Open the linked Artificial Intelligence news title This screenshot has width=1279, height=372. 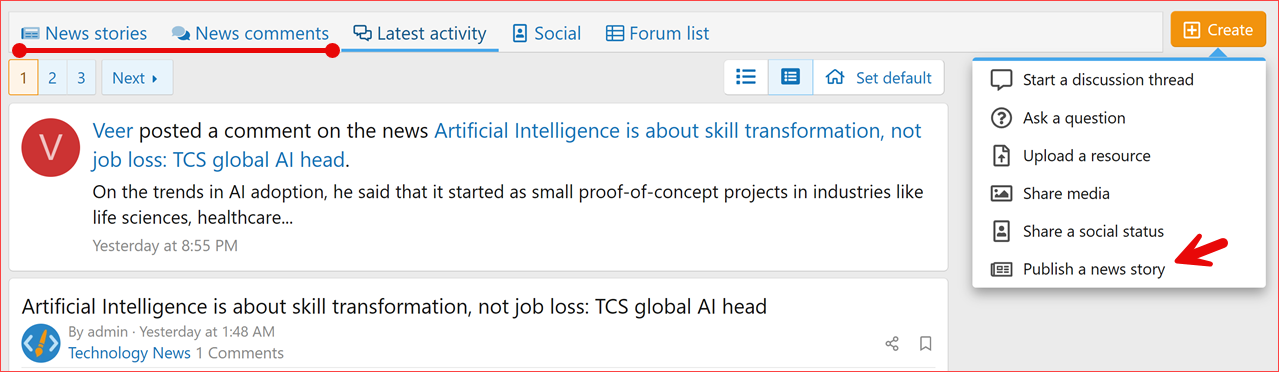tap(507, 146)
